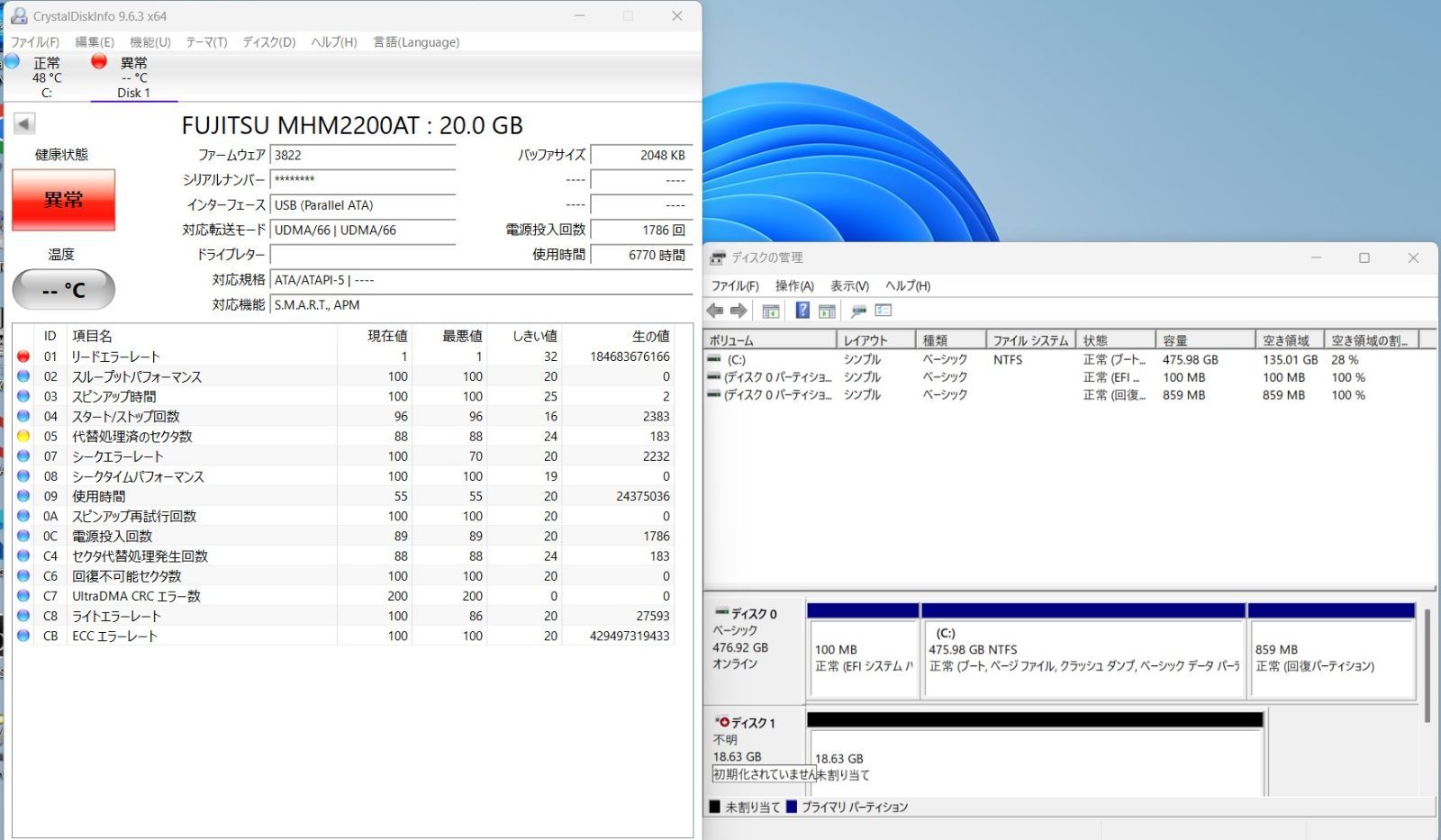This screenshot has width=1441, height=840.
Task: Select the 18.63 GB unallocated block on Disk 1
Action: click(1036, 754)
